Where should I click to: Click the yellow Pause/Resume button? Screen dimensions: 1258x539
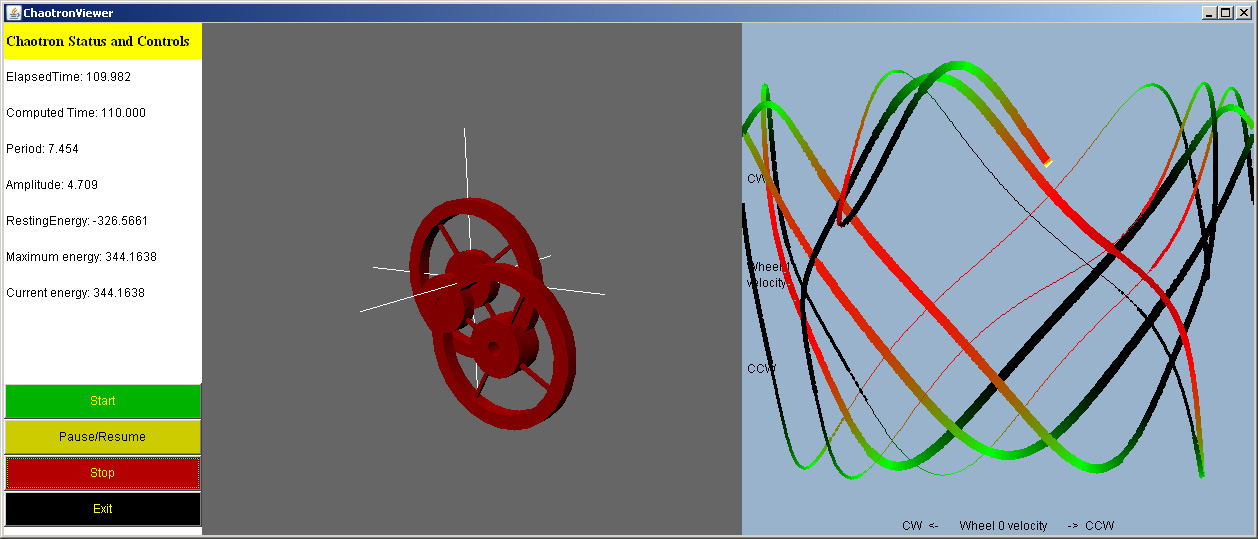coord(102,437)
